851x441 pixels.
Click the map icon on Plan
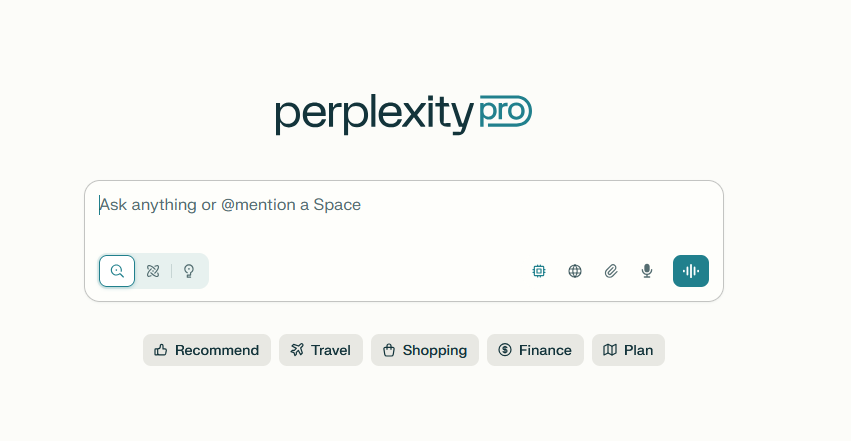[610, 350]
